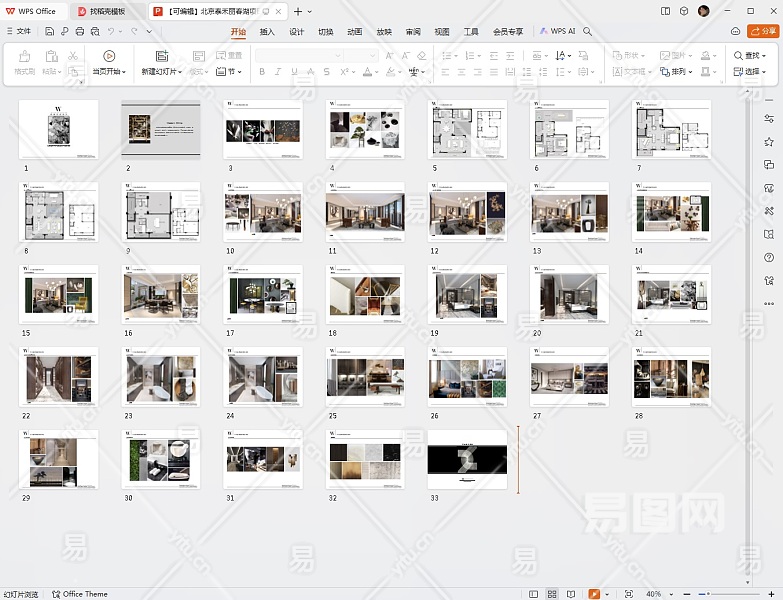Viewport: 783px width, 600px height.
Task: Open the 新建幻灯片 dropdown arrow
Action: coord(180,72)
